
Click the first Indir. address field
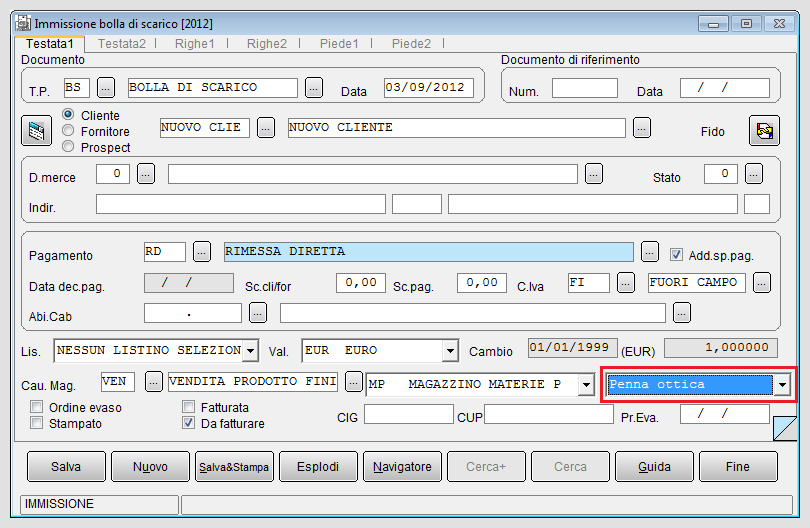(x=241, y=204)
